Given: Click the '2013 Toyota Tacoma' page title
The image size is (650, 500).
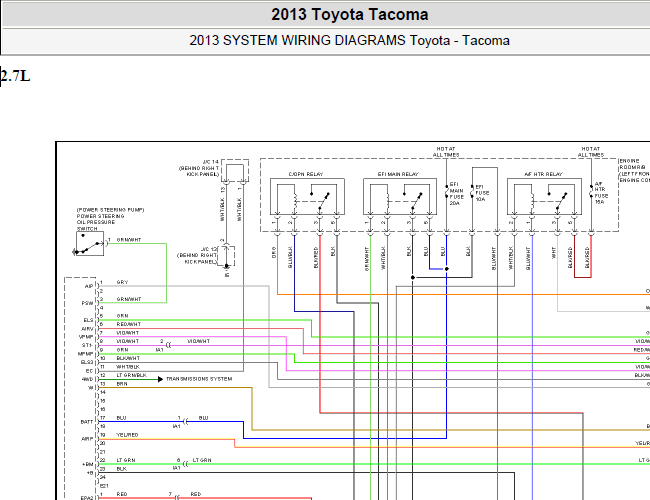Looking at the screenshot, I should (349, 15).
